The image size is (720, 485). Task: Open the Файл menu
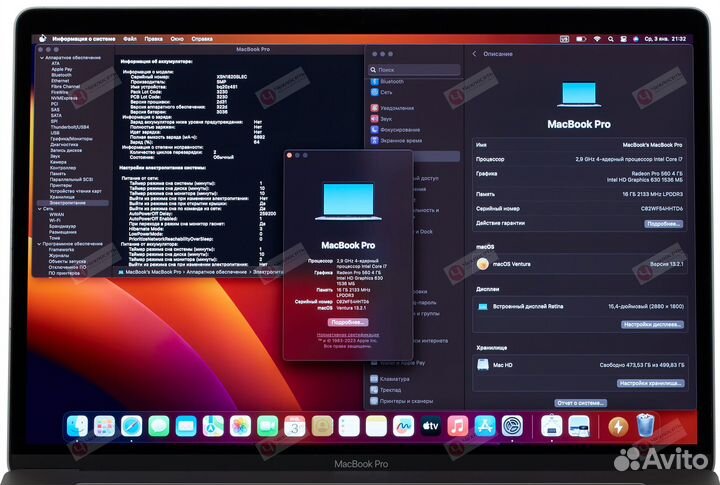coord(130,39)
